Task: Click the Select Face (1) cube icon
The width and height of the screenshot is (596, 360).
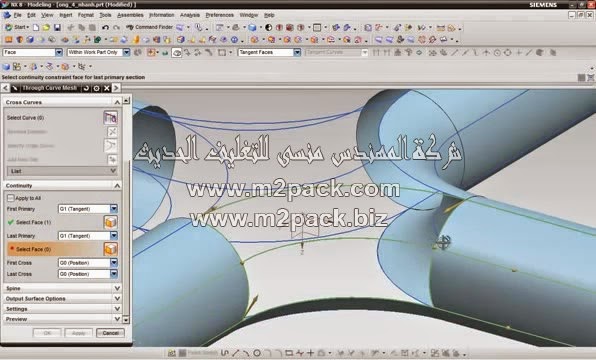Action: tap(111, 222)
